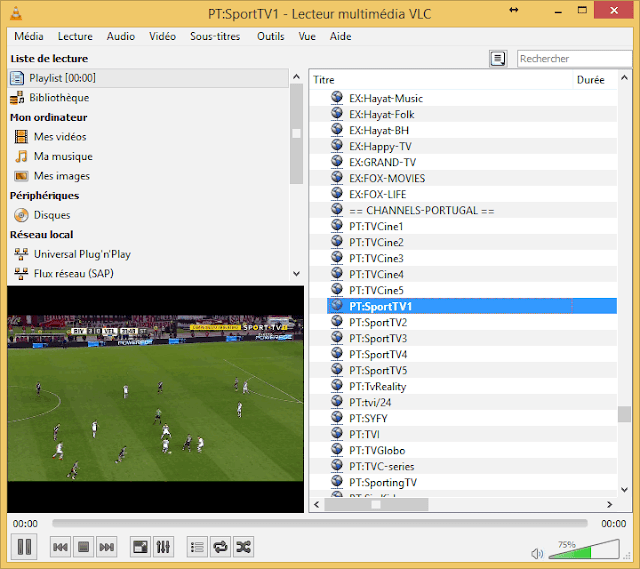Viewport: 640px width, 569px height.
Task: Select PT:SportTV4 channel
Action: pos(463,354)
